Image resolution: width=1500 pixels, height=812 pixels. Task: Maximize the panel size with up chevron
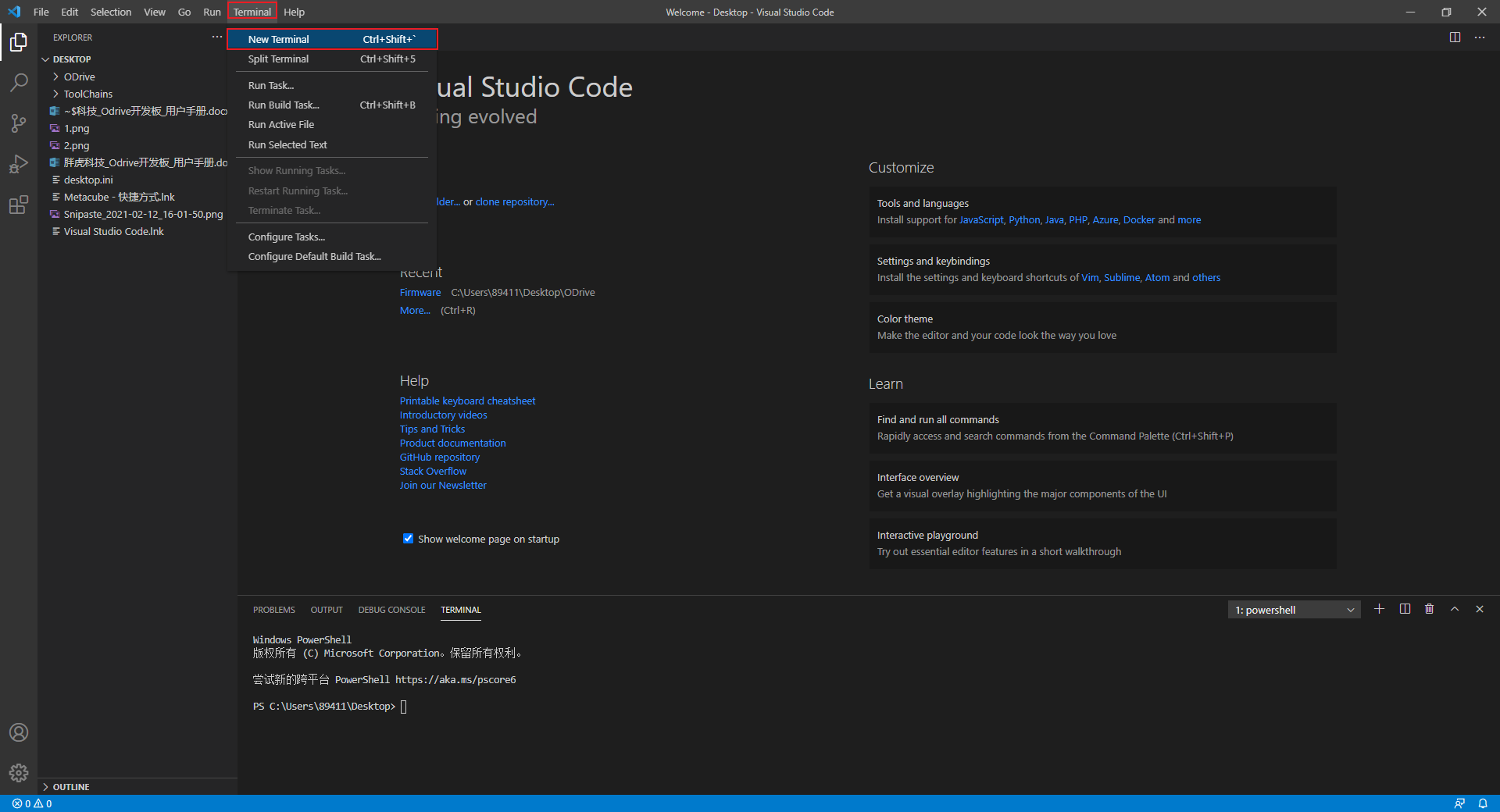[x=1455, y=609]
